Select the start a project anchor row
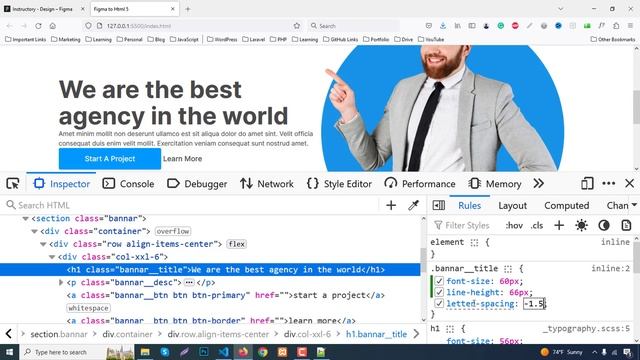Viewport: 640px width, 360px height. (x=225, y=295)
